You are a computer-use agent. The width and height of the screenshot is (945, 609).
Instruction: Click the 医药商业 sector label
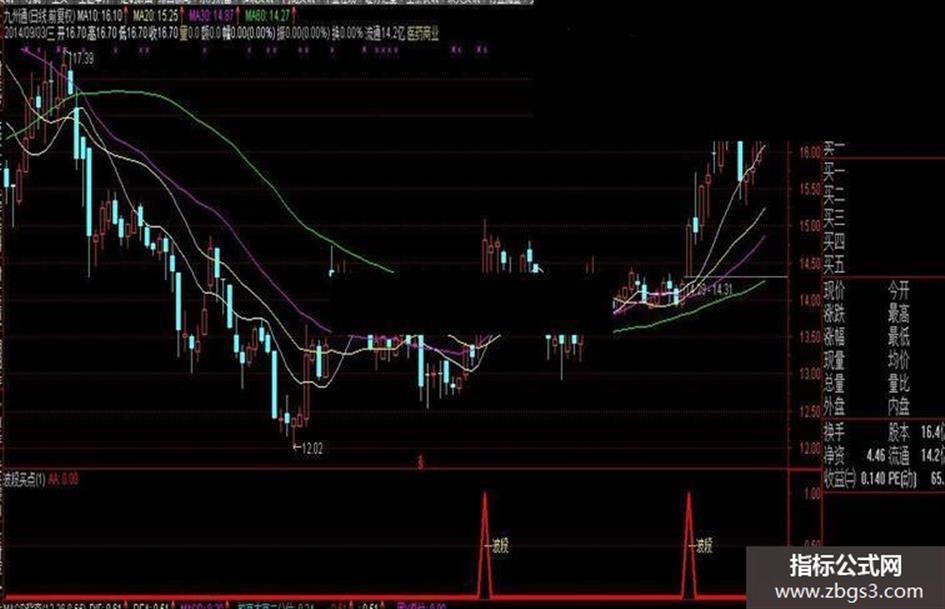pyautogui.click(x=423, y=34)
